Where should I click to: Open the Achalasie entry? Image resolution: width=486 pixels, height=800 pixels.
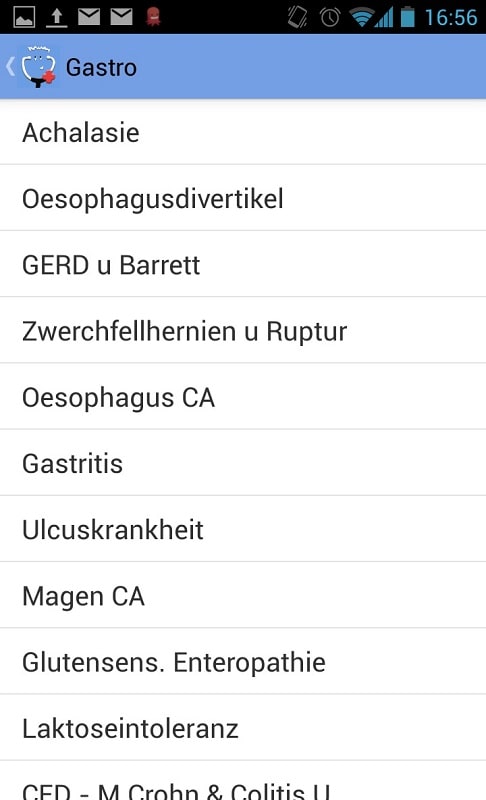click(243, 132)
